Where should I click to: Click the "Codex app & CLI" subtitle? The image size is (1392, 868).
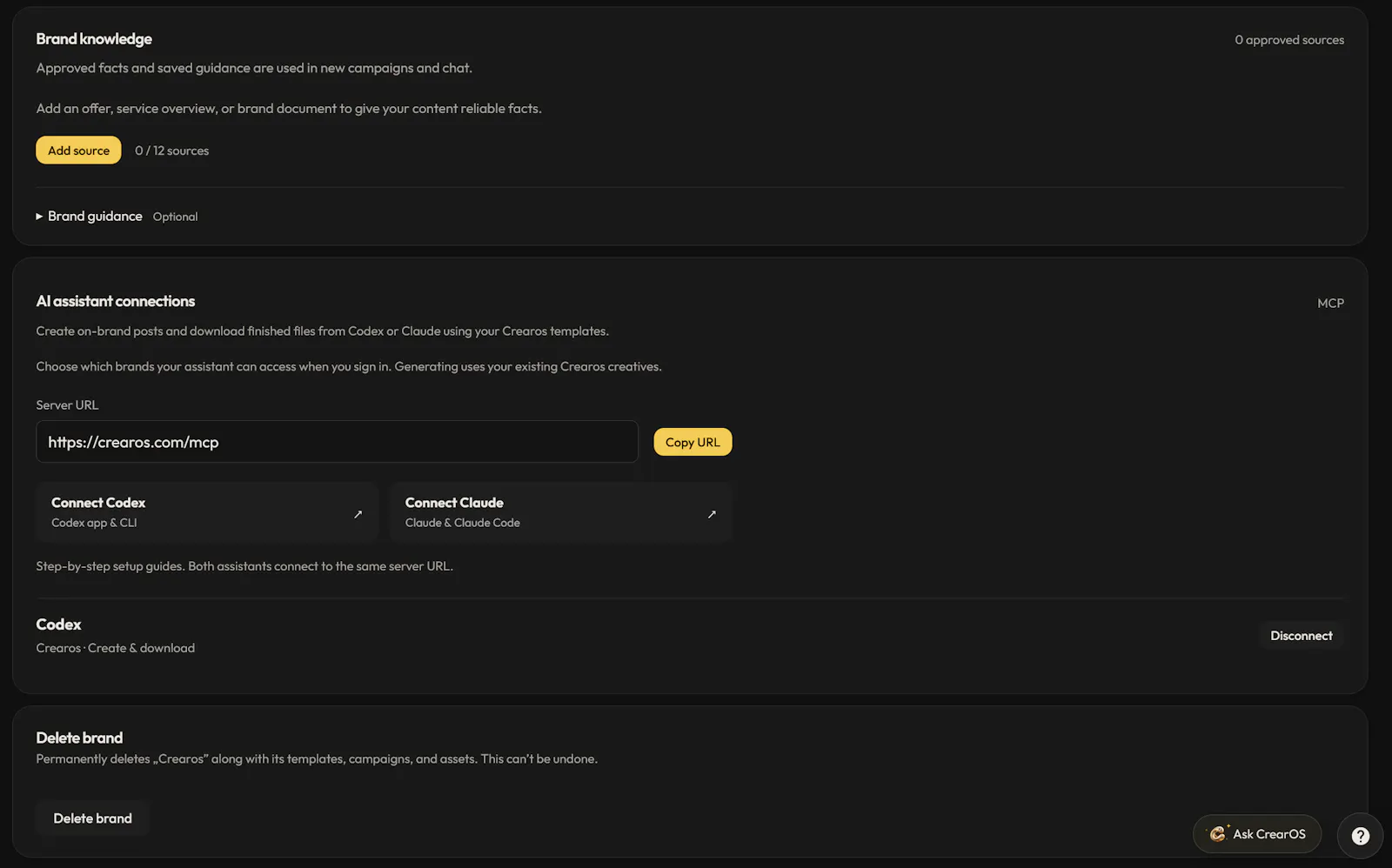click(x=94, y=523)
